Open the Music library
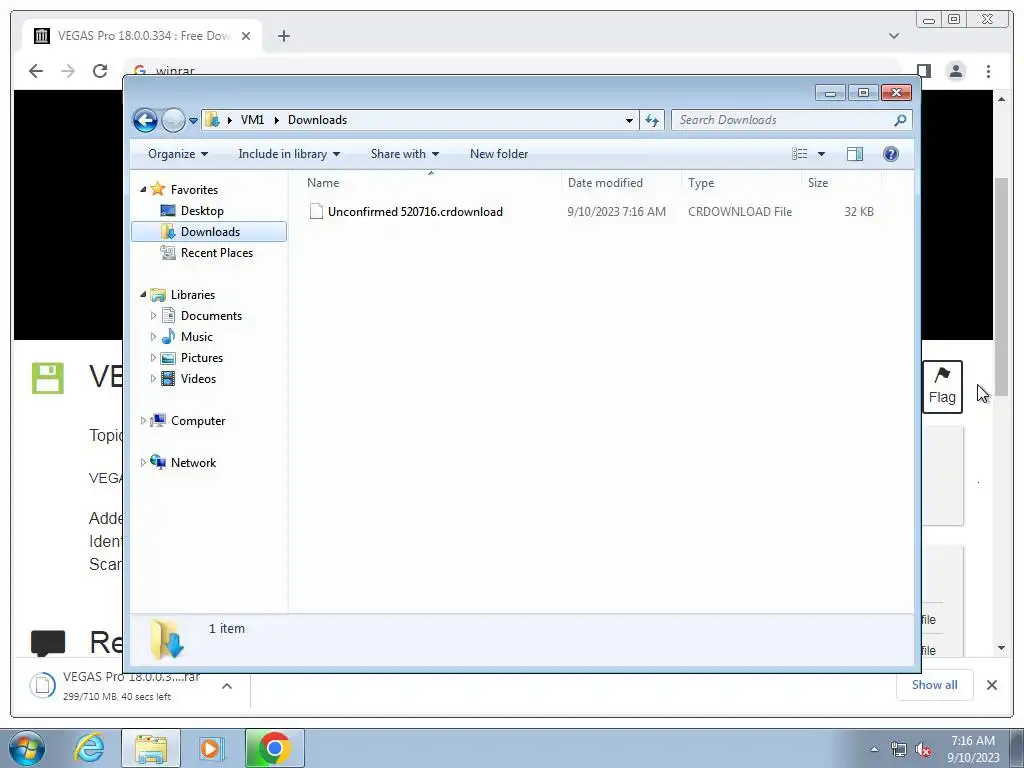Viewport: 1024px width, 768px height. click(197, 337)
